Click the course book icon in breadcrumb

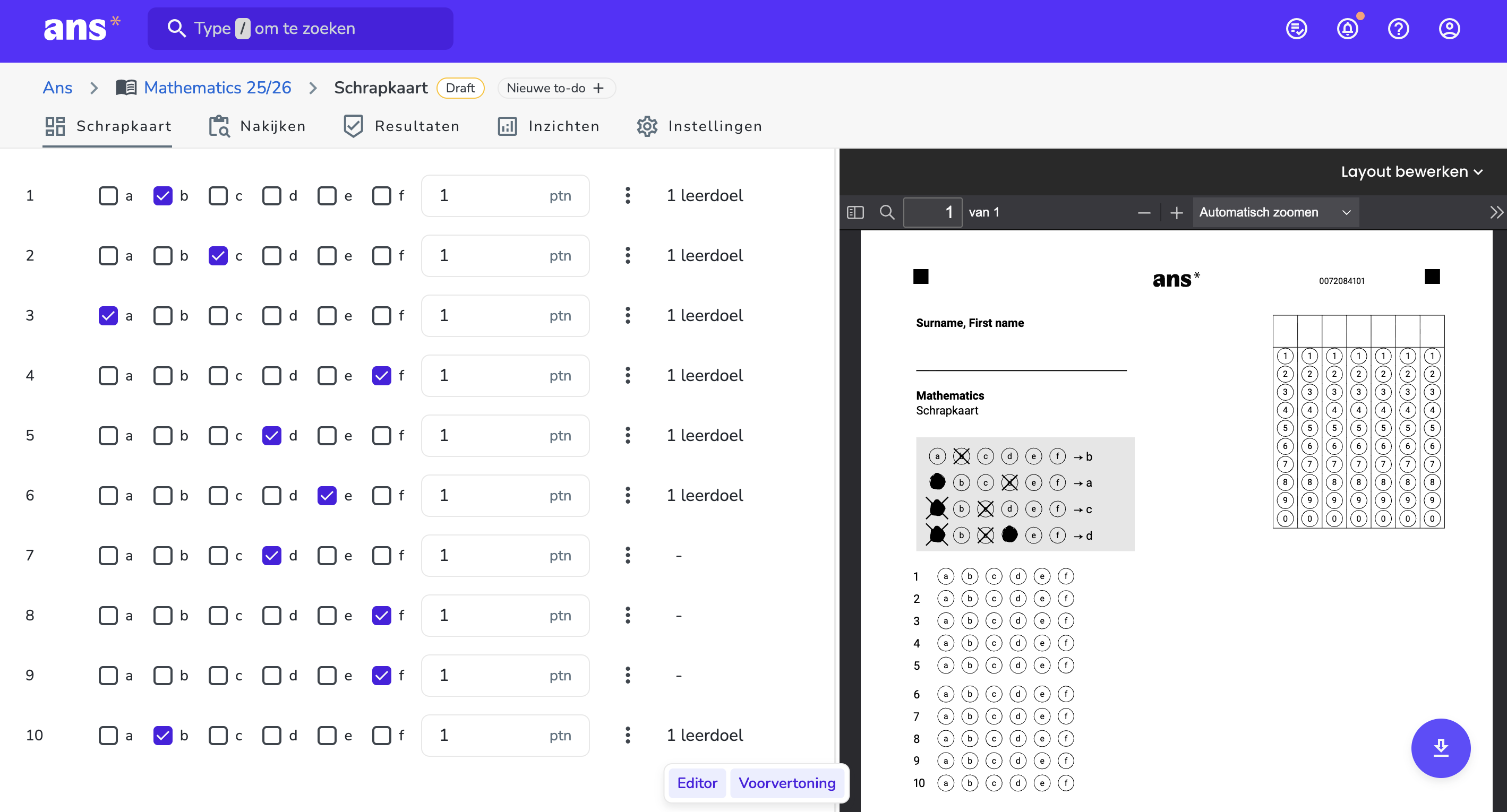coord(126,88)
